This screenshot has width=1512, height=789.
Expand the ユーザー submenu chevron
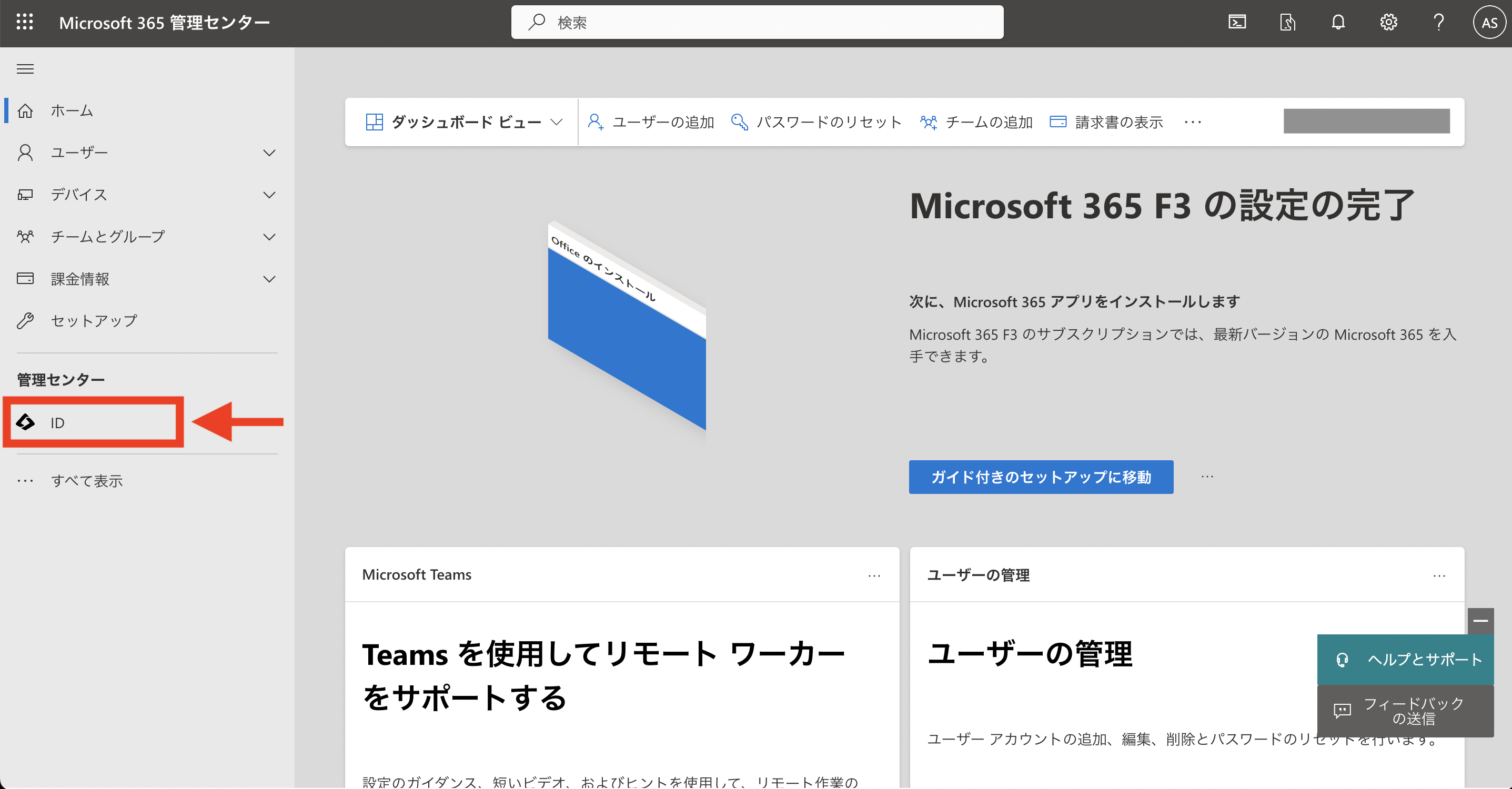(269, 153)
